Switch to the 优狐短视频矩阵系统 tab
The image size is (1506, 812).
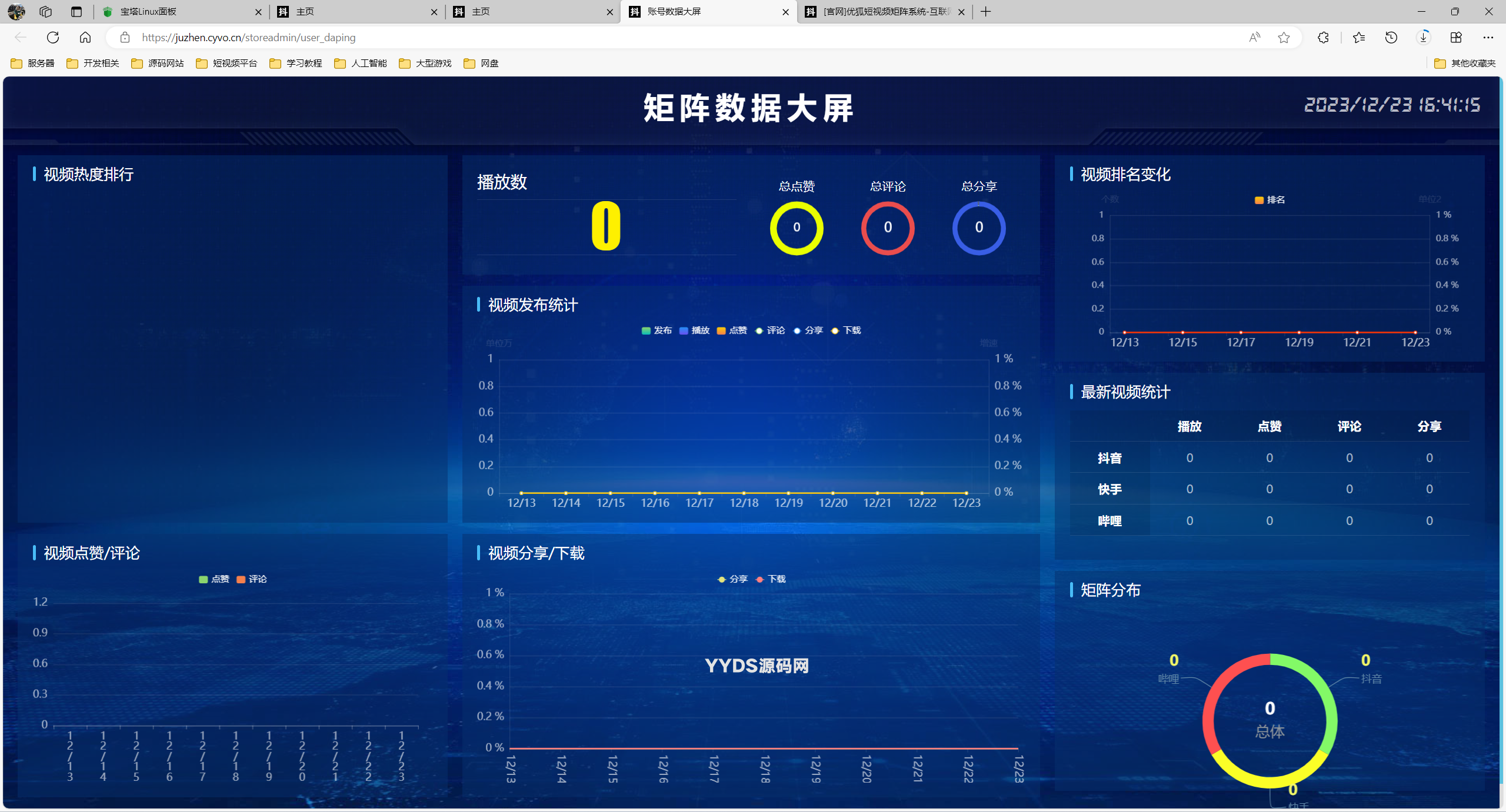click(881, 12)
